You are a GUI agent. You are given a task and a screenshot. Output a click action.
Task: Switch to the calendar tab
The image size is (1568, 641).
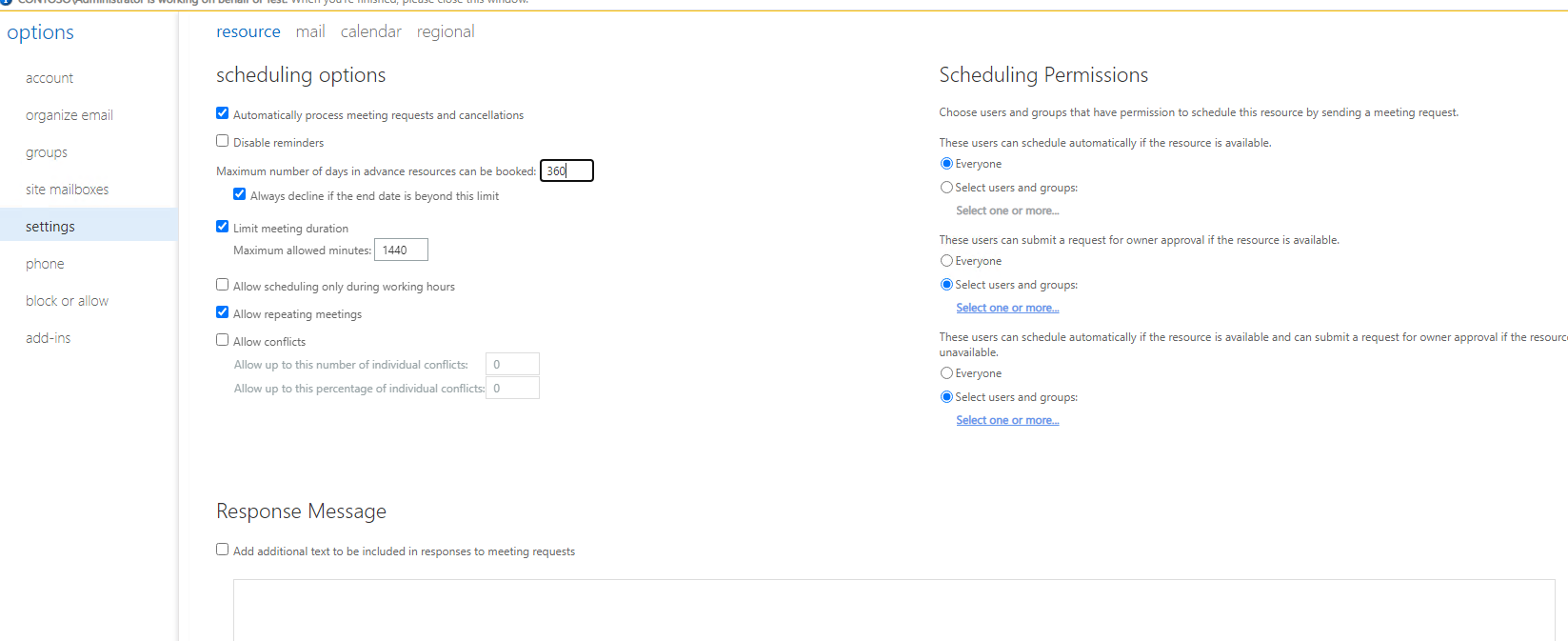(370, 31)
